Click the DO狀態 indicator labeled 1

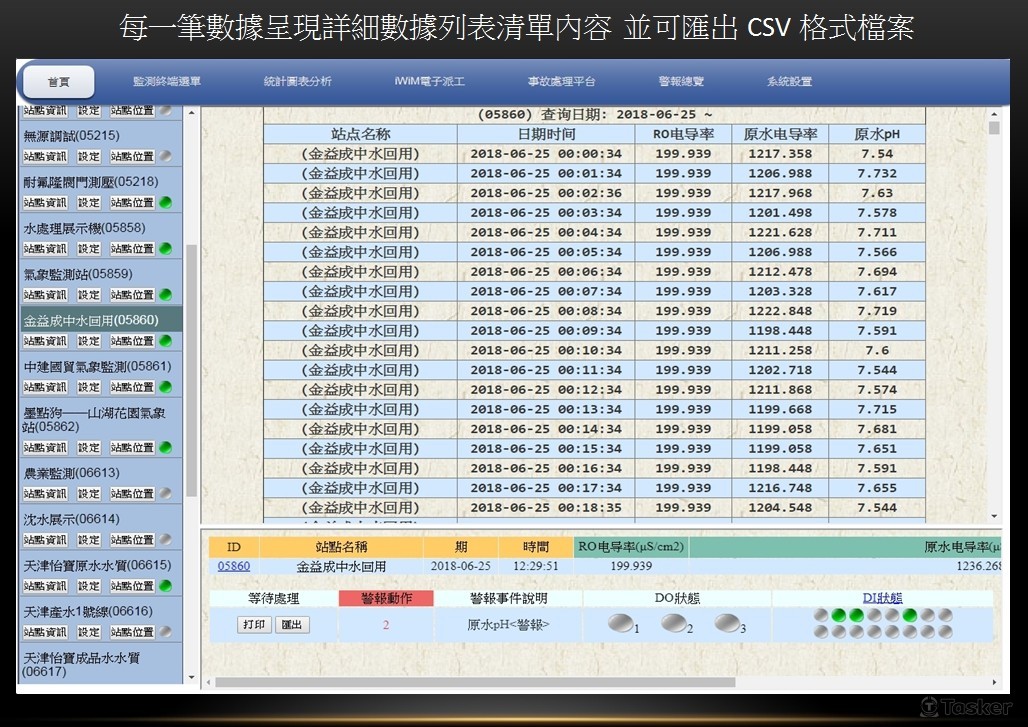619,622
